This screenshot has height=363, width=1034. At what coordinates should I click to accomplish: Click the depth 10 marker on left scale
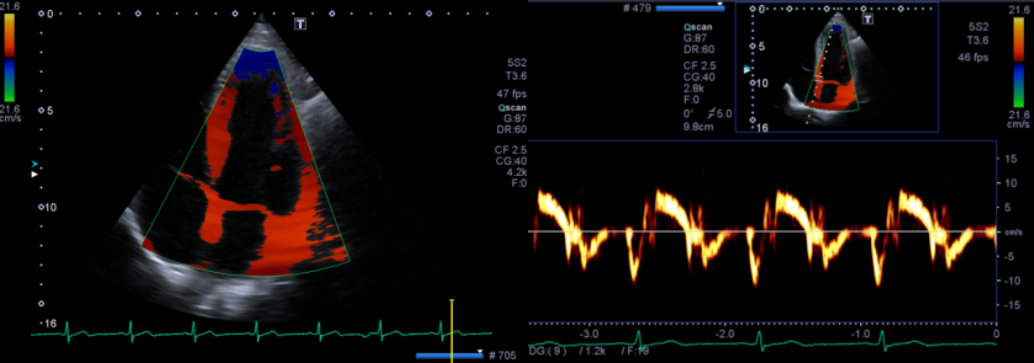(x=49, y=207)
